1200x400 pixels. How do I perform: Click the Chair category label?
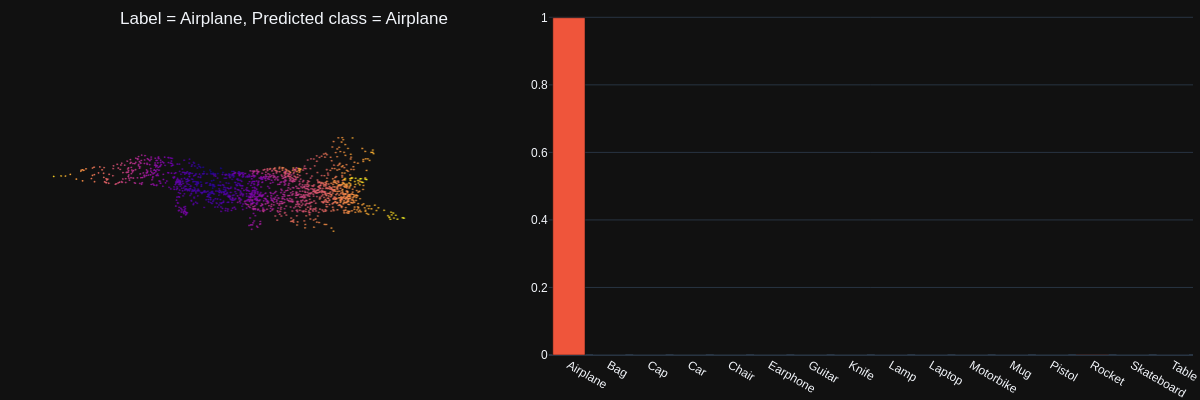(741, 371)
